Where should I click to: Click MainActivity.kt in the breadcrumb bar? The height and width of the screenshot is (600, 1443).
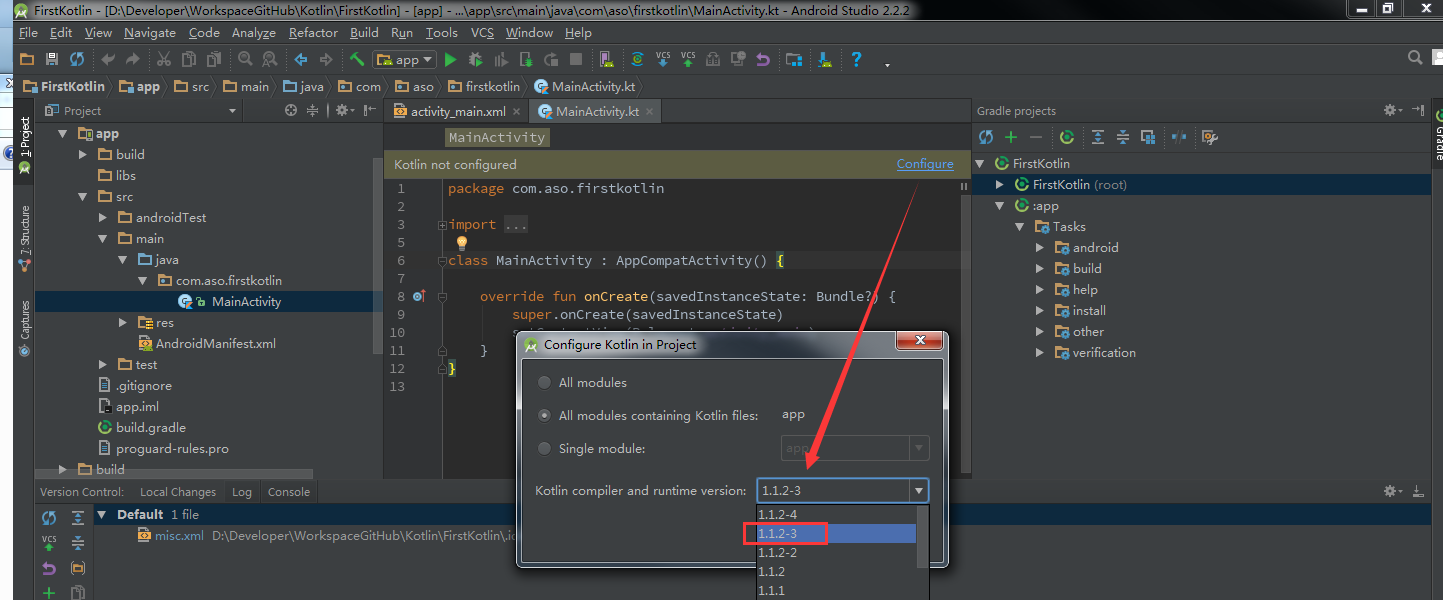586,86
